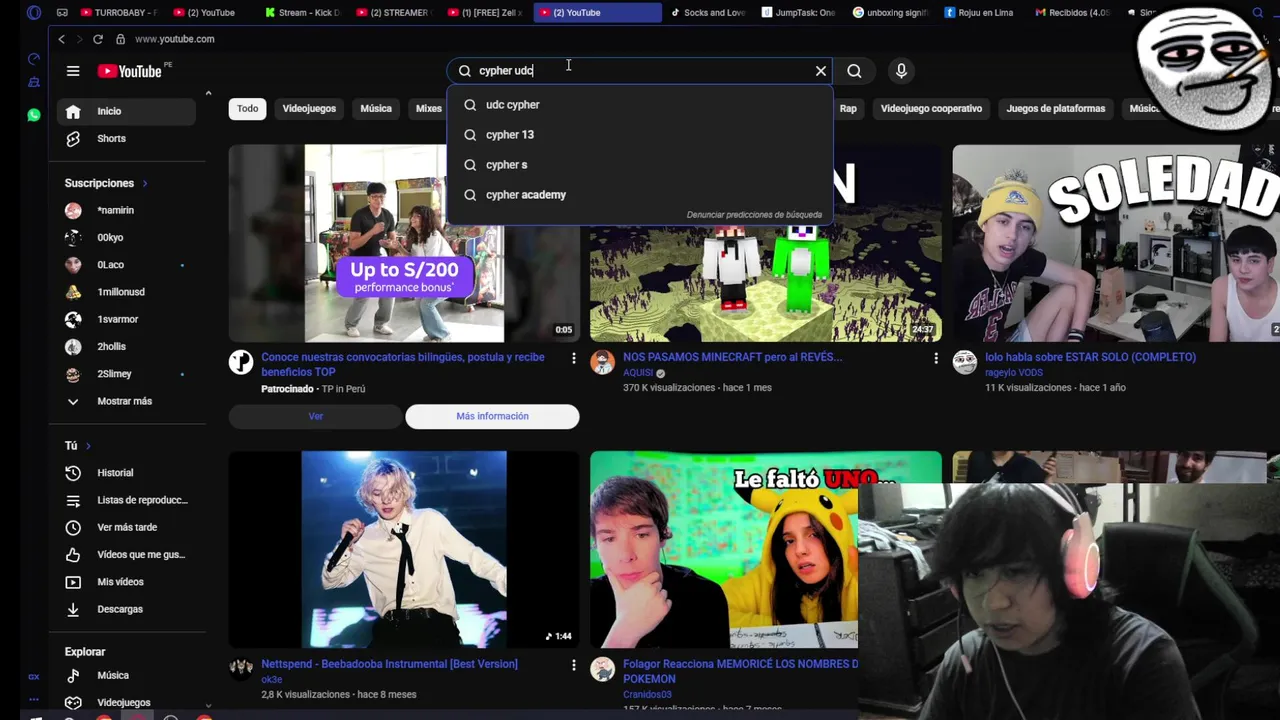The width and height of the screenshot is (1280, 720).
Task: Open the YouTube hamburger guide menu
Action: pos(73,71)
